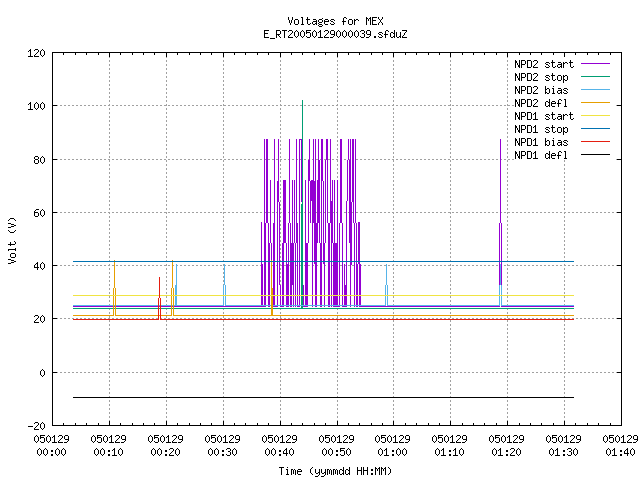The image size is (640, 480).
Task: Select the 'NPD2 defl' legend label
Action: pyautogui.click(x=541, y=103)
